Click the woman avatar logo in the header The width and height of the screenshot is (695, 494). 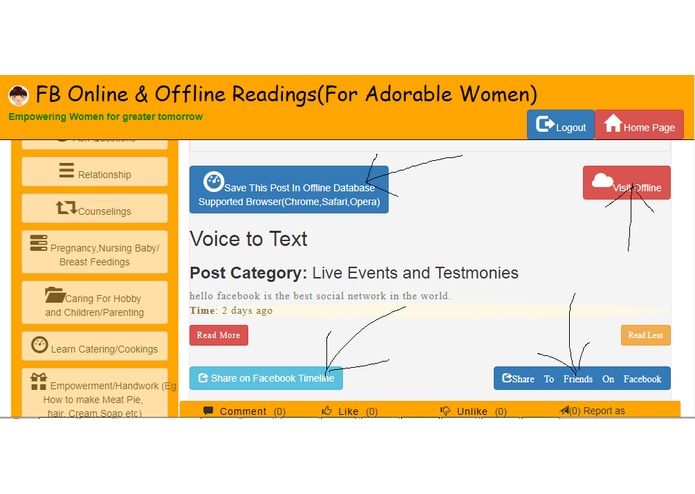(x=19, y=95)
